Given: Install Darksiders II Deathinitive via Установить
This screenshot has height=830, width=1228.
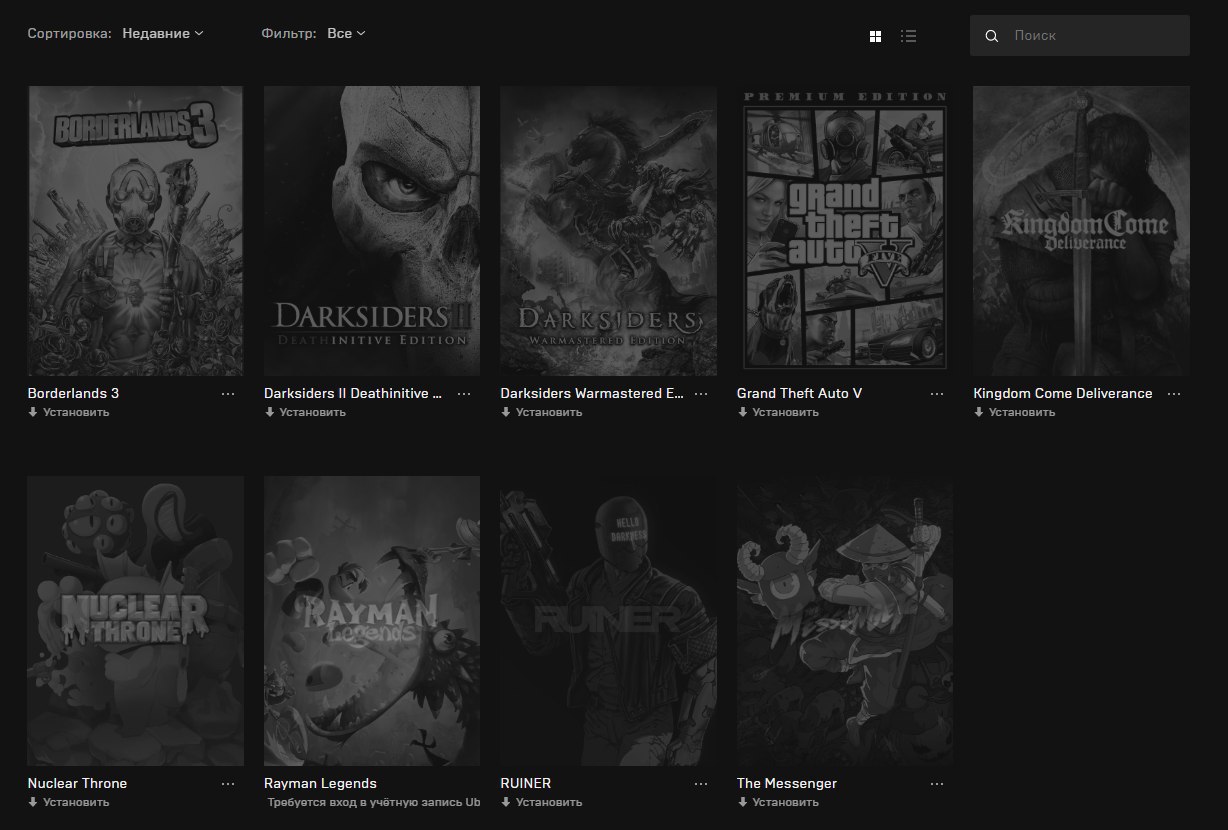Looking at the screenshot, I should tap(305, 412).
